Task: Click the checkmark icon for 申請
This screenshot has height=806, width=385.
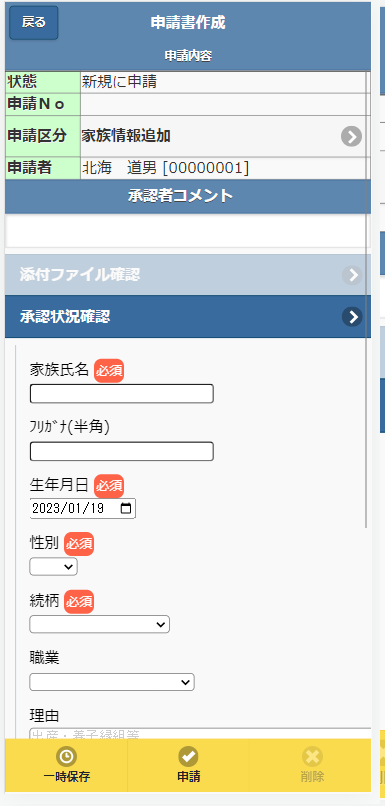Action: [188, 756]
